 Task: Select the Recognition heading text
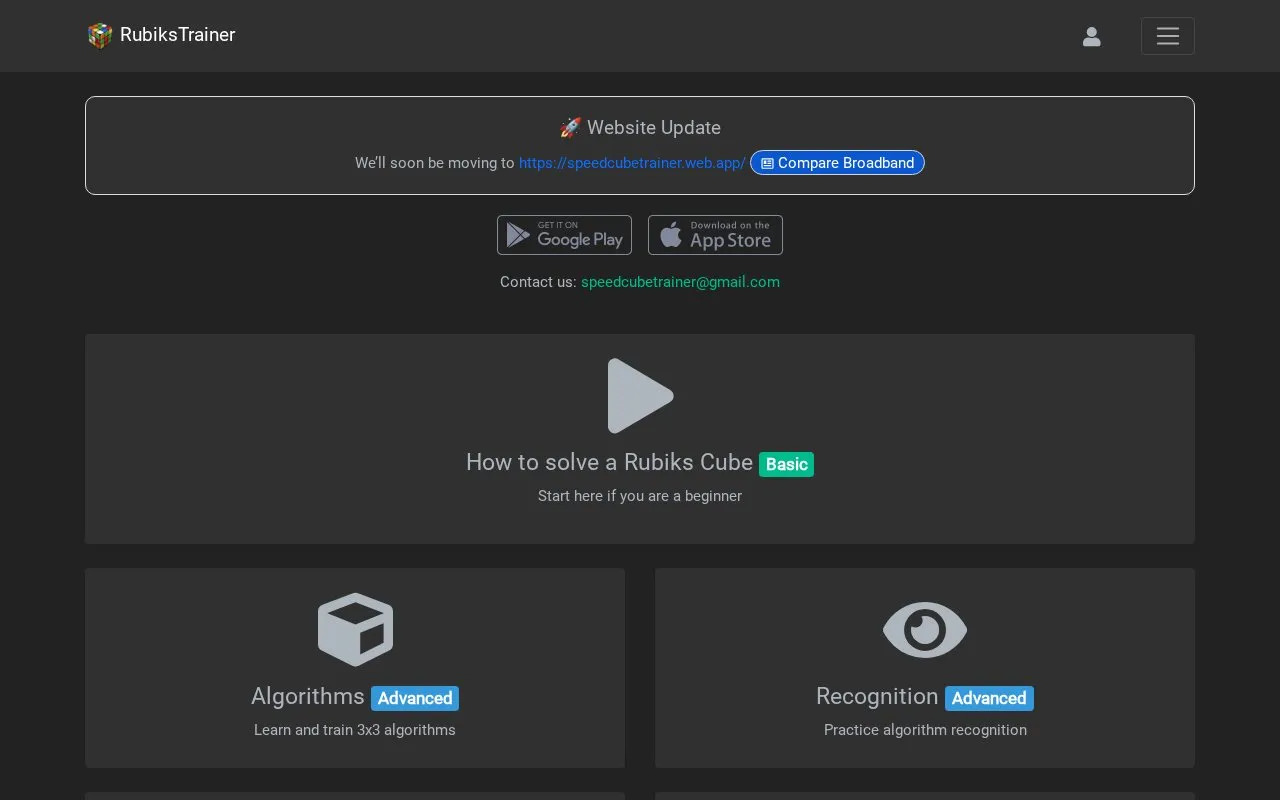click(x=877, y=696)
